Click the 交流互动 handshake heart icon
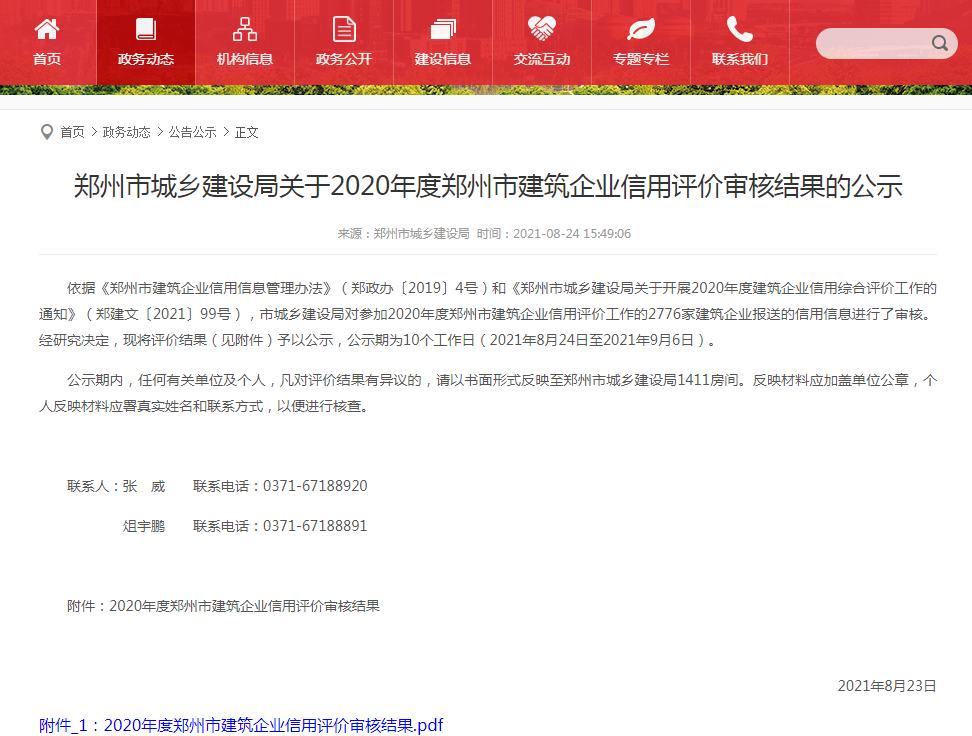The height and width of the screenshot is (736, 972). [x=542, y=28]
